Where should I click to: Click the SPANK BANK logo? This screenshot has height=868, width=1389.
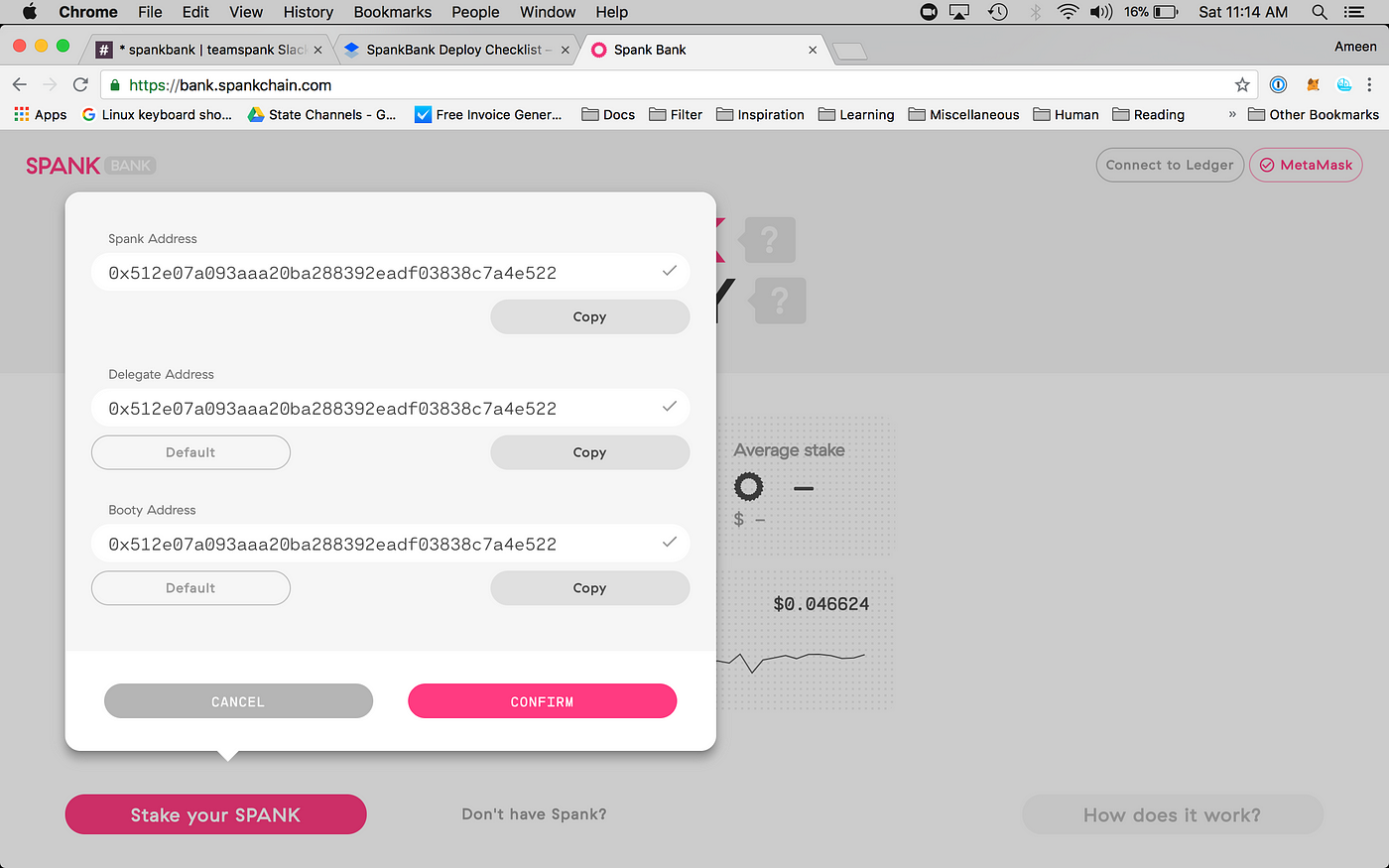[x=90, y=166]
